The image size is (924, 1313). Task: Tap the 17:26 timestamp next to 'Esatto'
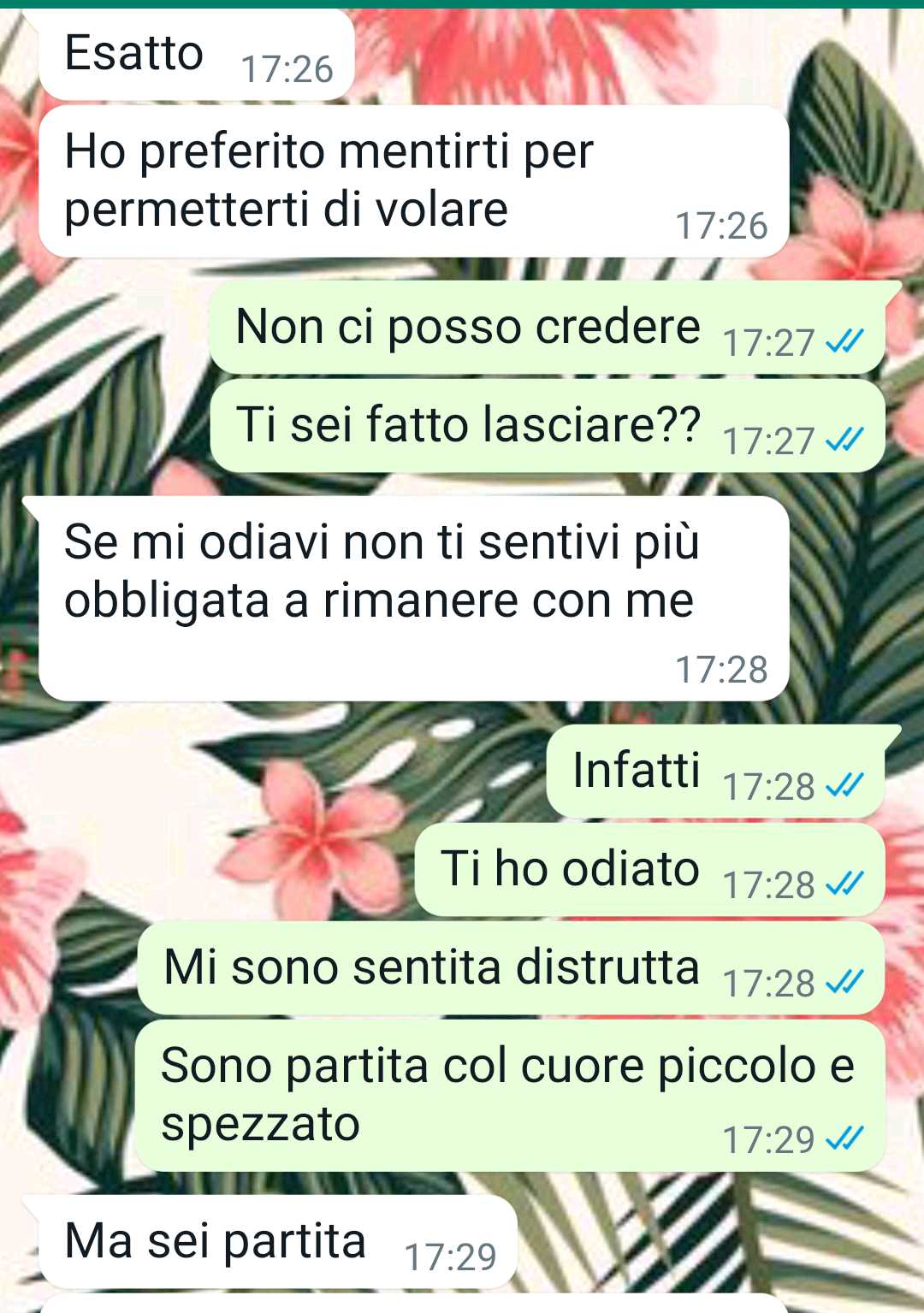(x=287, y=69)
